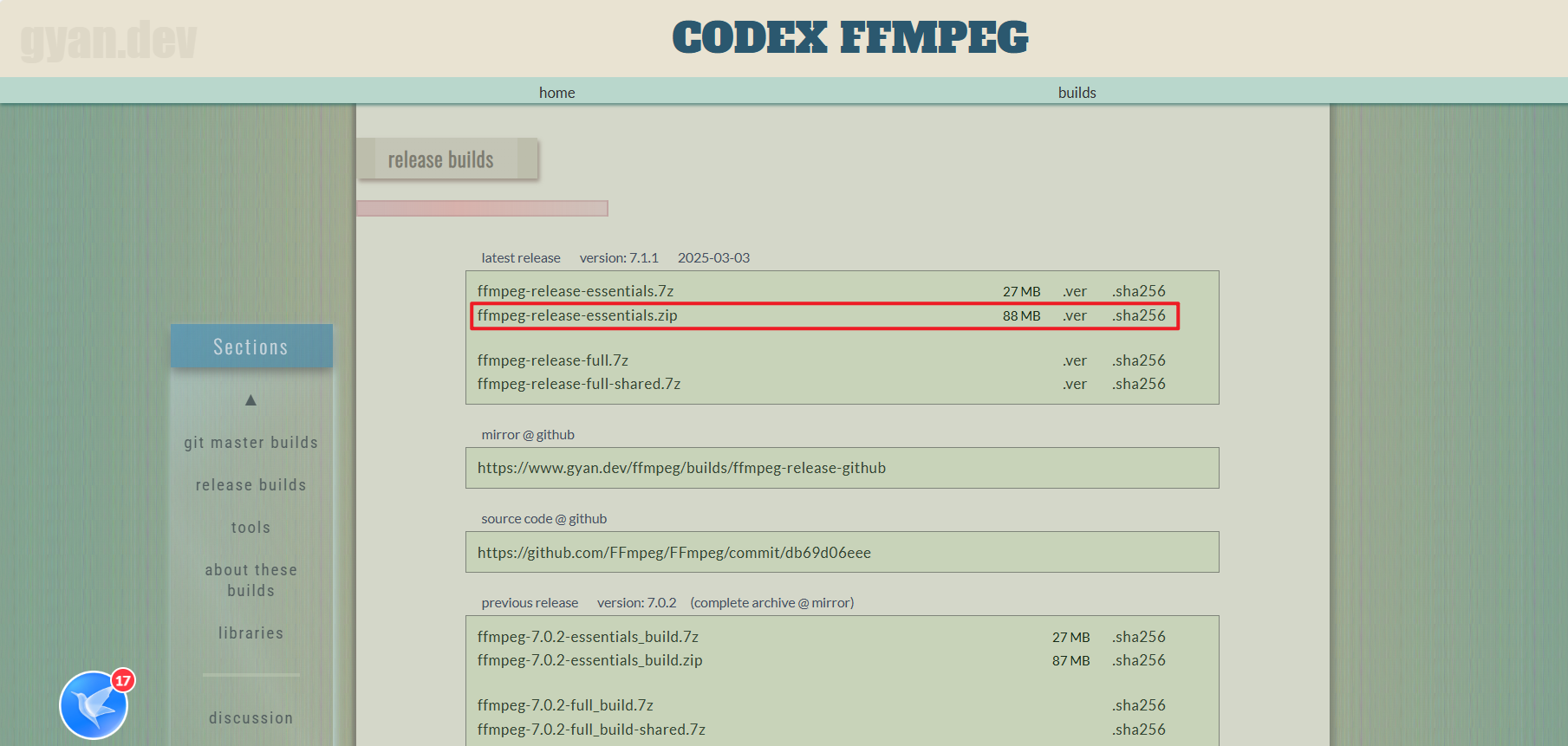The width and height of the screenshot is (1568, 746).
Task: Click the '87 MB' size text
Action: 1071,661
